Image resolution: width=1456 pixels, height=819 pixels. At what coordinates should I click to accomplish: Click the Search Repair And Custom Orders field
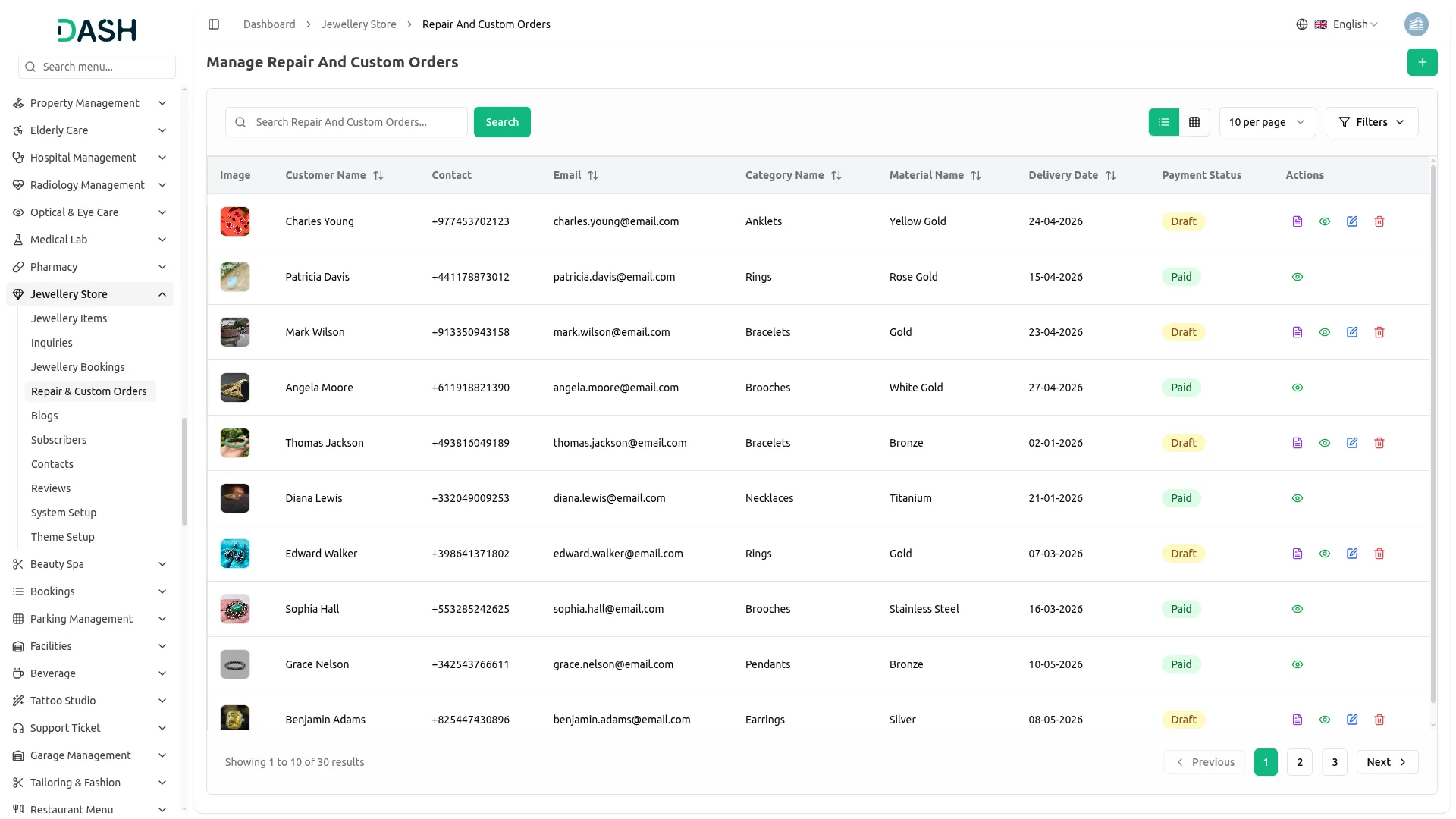tap(347, 122)
